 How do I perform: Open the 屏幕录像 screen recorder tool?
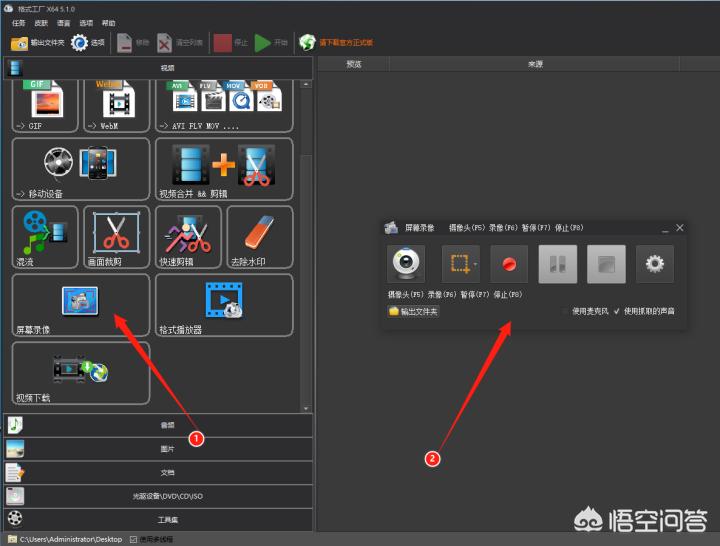click(80, 305)
